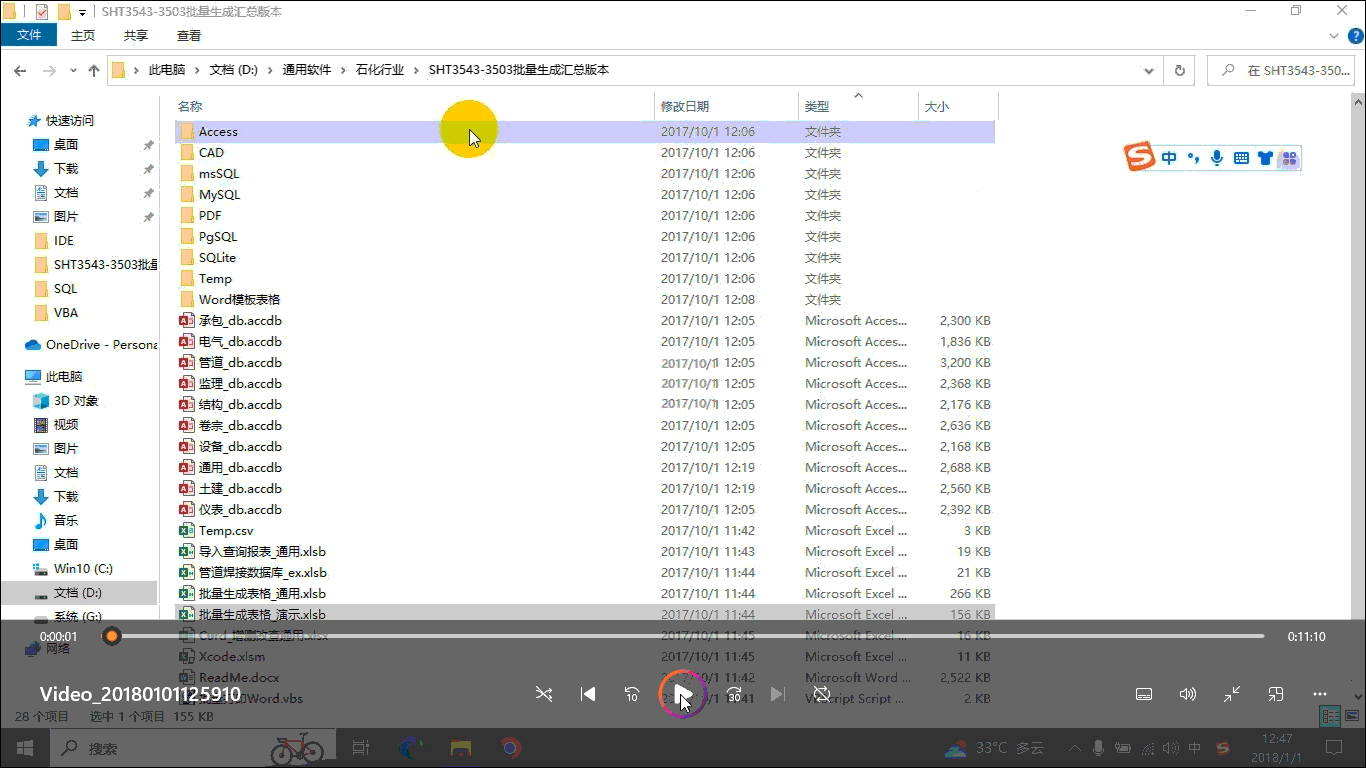The height and width of the screenshot is (768, 1366).
Task: Open 3D 对象 in the sidebar
Action: [x=76, y=401]
